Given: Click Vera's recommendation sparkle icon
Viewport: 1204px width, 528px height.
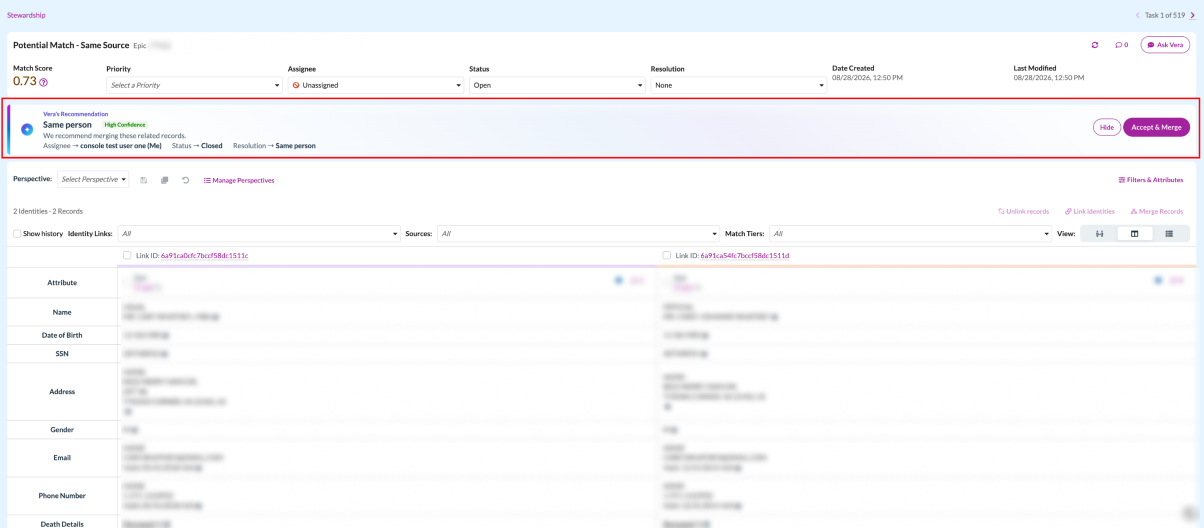Looking at the screenshot, I should [x=27, y=129].
